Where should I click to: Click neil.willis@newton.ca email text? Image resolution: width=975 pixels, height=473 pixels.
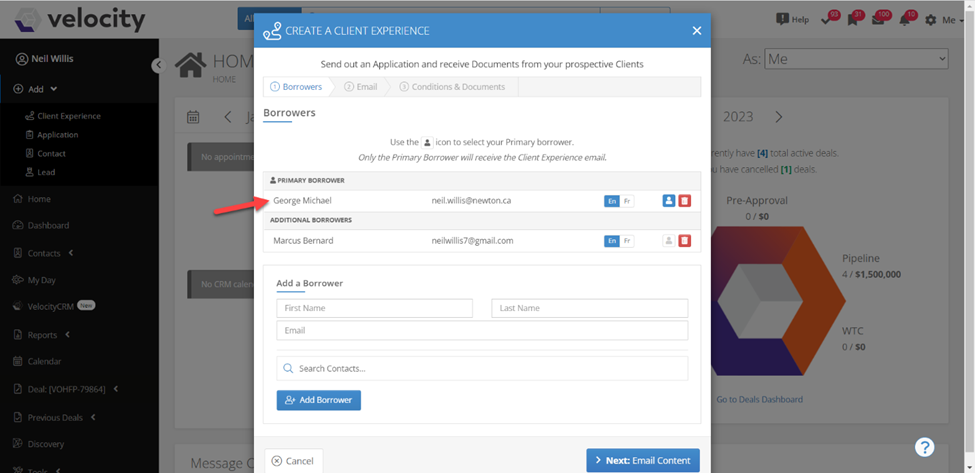471,201
